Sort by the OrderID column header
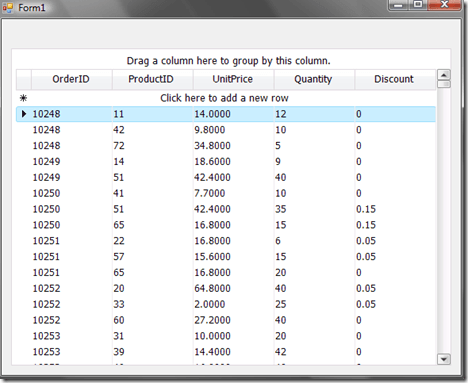This screenshot has height=383, width=468. pyautogui.click(x=72, y=79)
